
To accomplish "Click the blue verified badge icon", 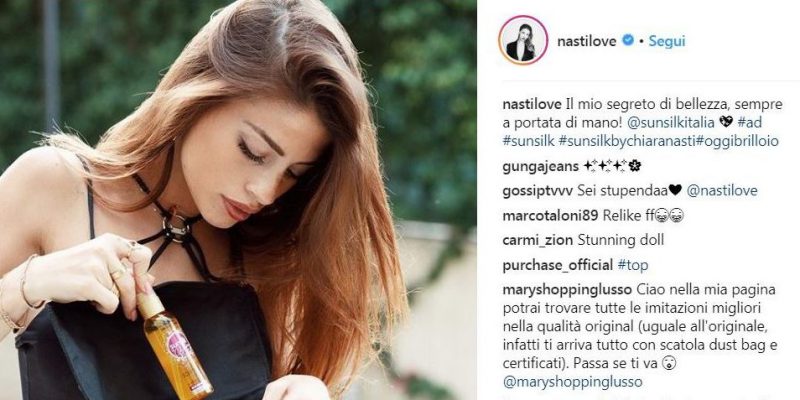I will tap(628, 40).
